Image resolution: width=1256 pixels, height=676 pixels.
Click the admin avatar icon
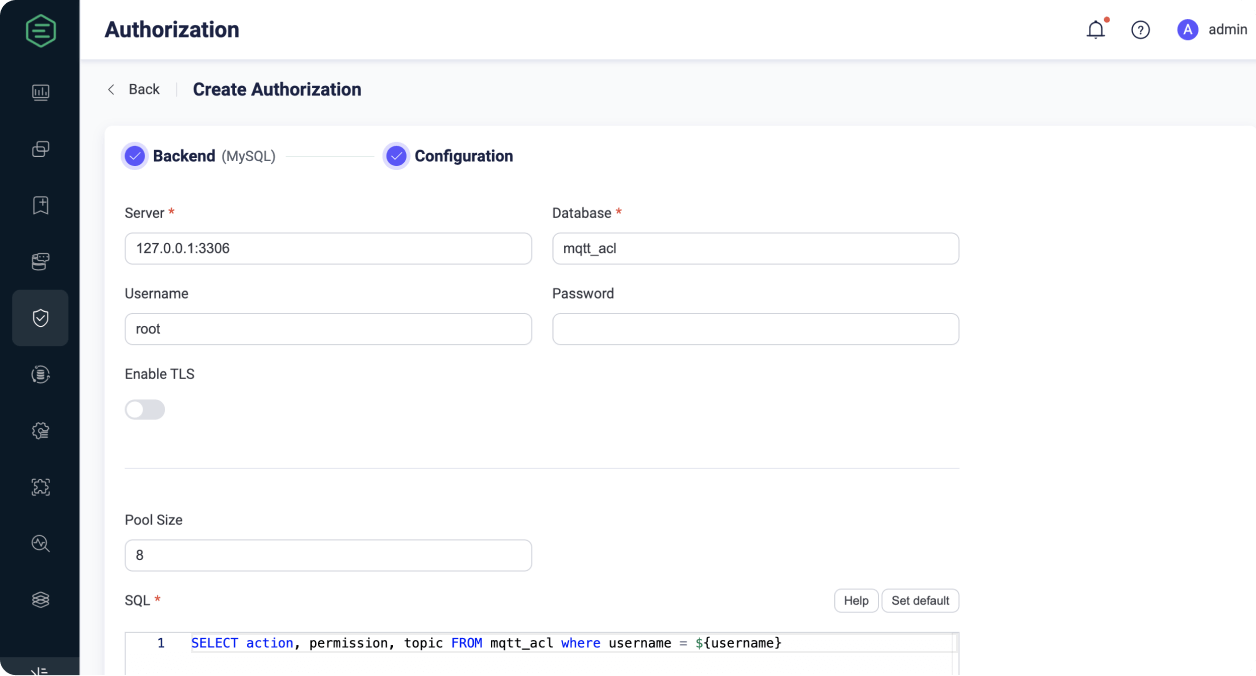click(1188, 30)
